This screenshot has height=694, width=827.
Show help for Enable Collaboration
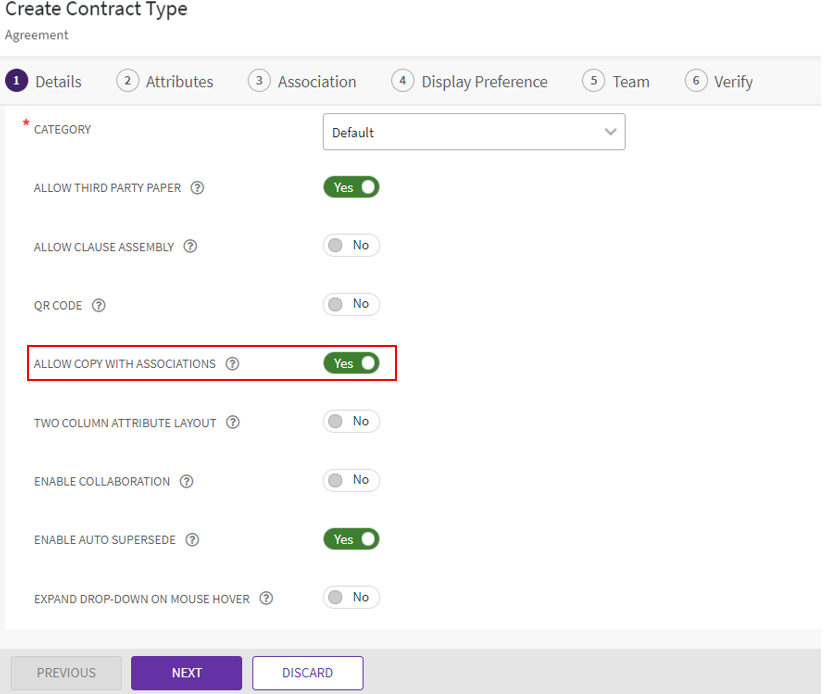(186, 482)
